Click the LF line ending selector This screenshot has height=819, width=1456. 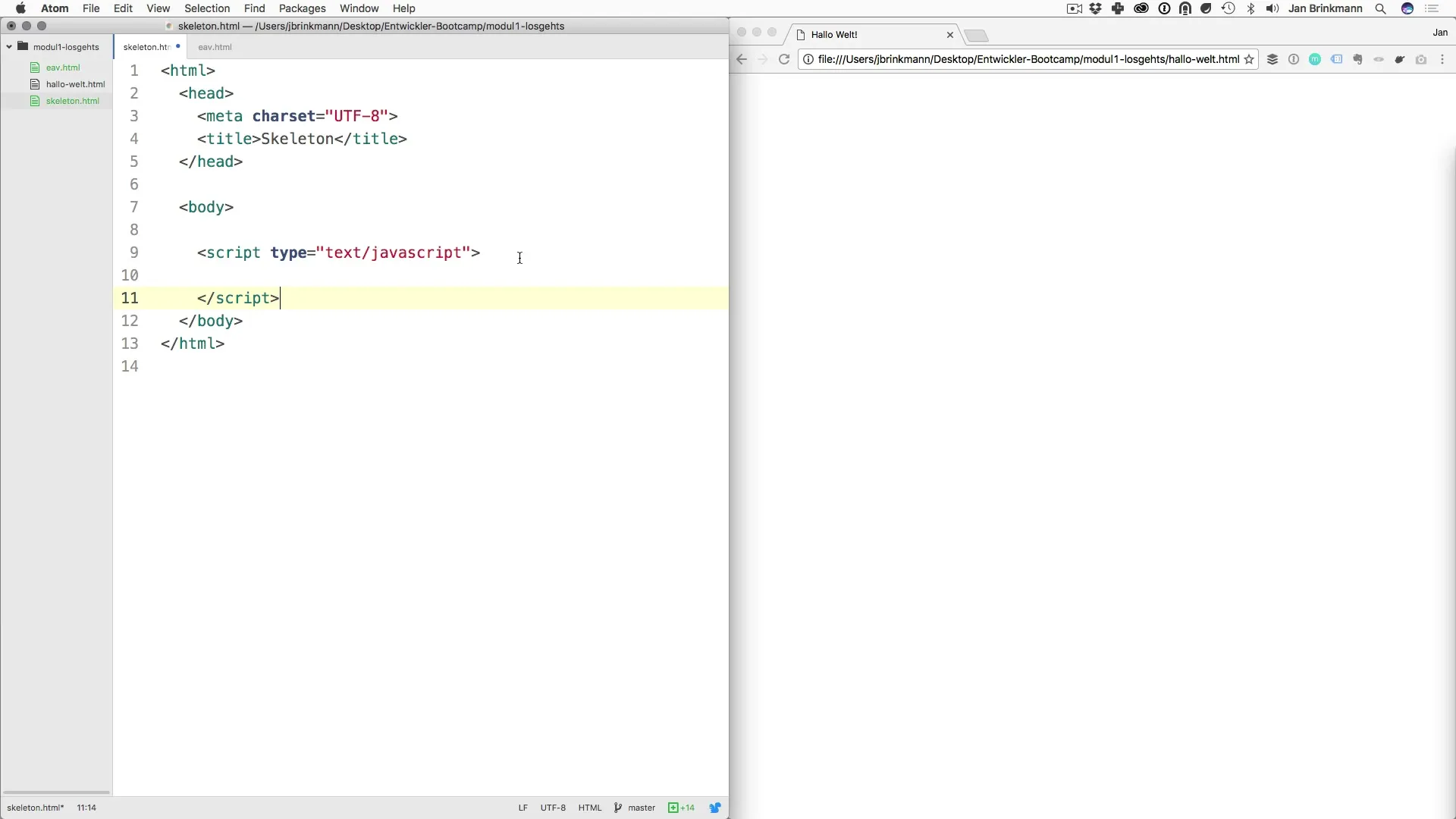pyautogui.click(x=522, y=808)
